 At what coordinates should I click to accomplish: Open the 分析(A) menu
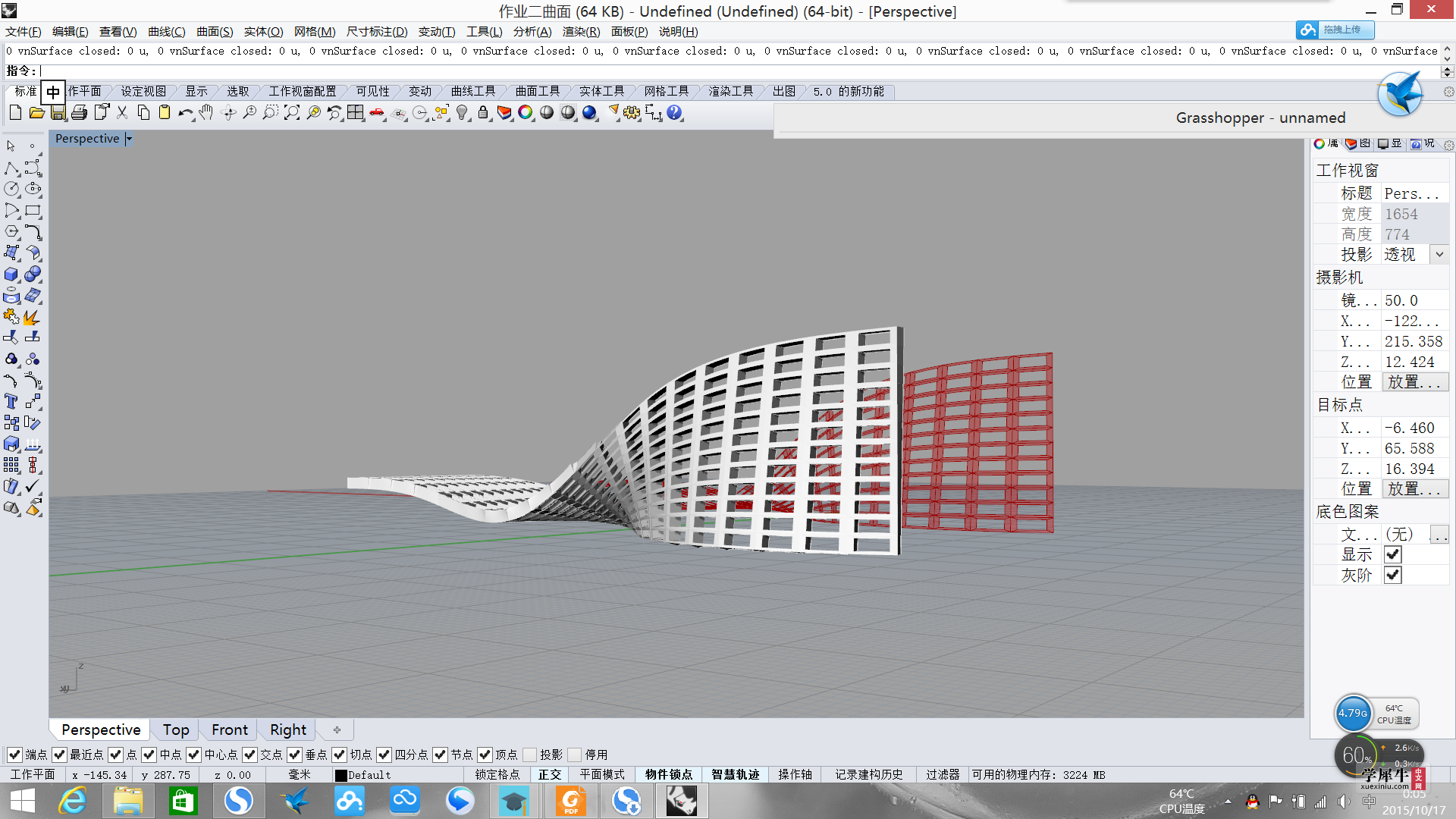click(532, 31)
